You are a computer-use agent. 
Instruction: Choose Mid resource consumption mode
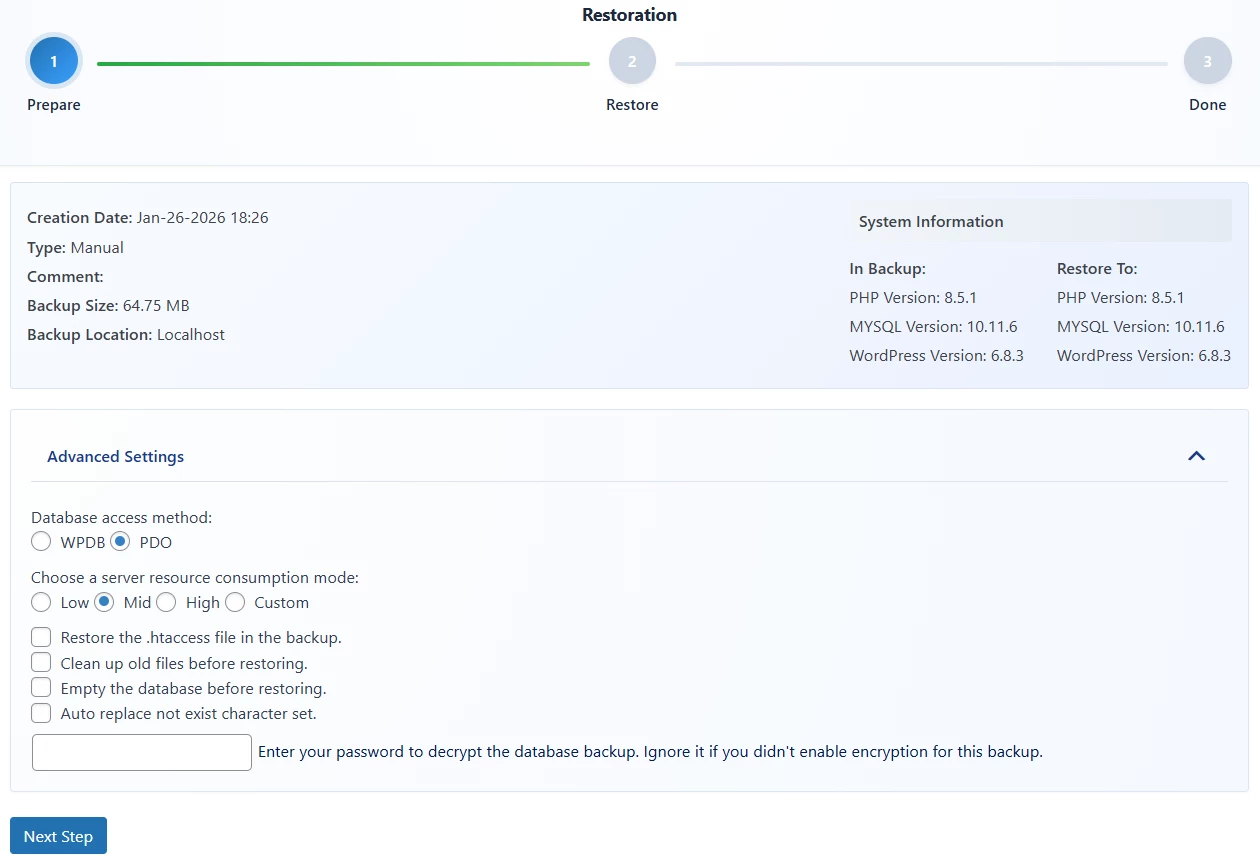click(x=104, y=602)
